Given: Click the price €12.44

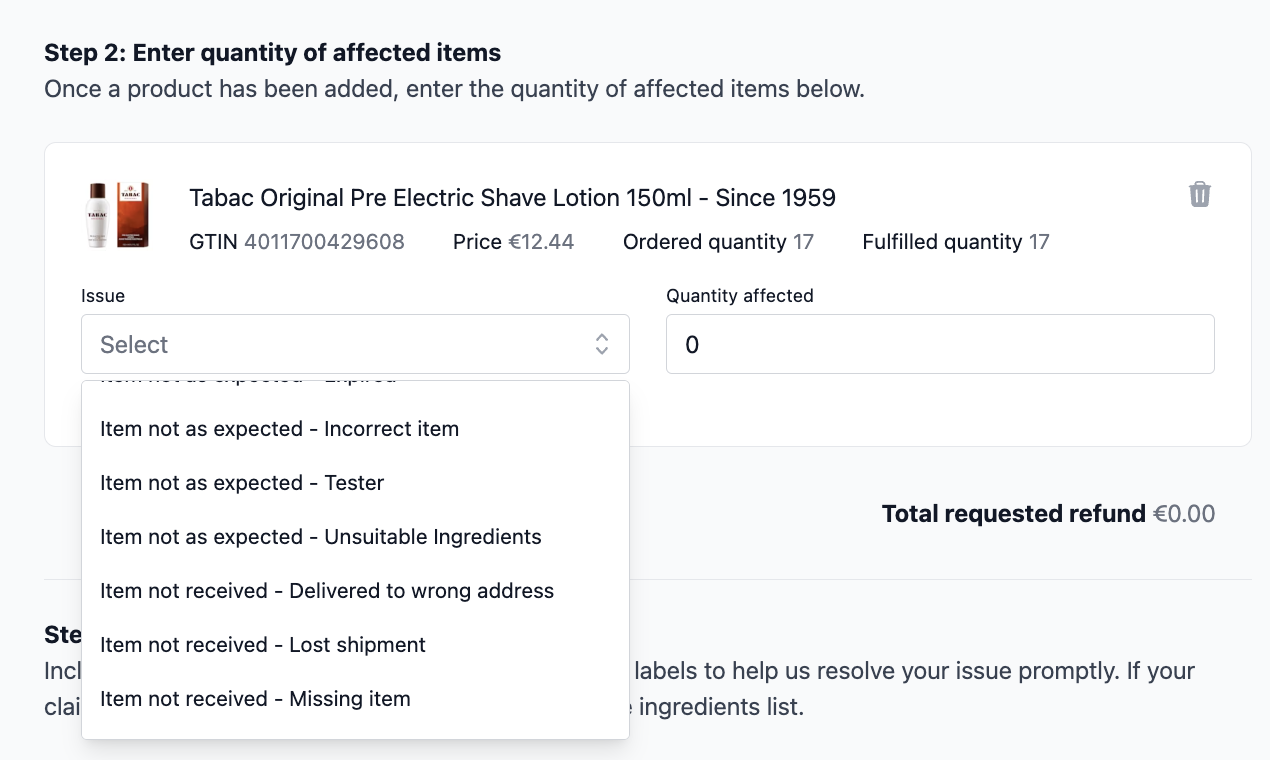Looking at the screenshot, I should click(x=541, y=242).
